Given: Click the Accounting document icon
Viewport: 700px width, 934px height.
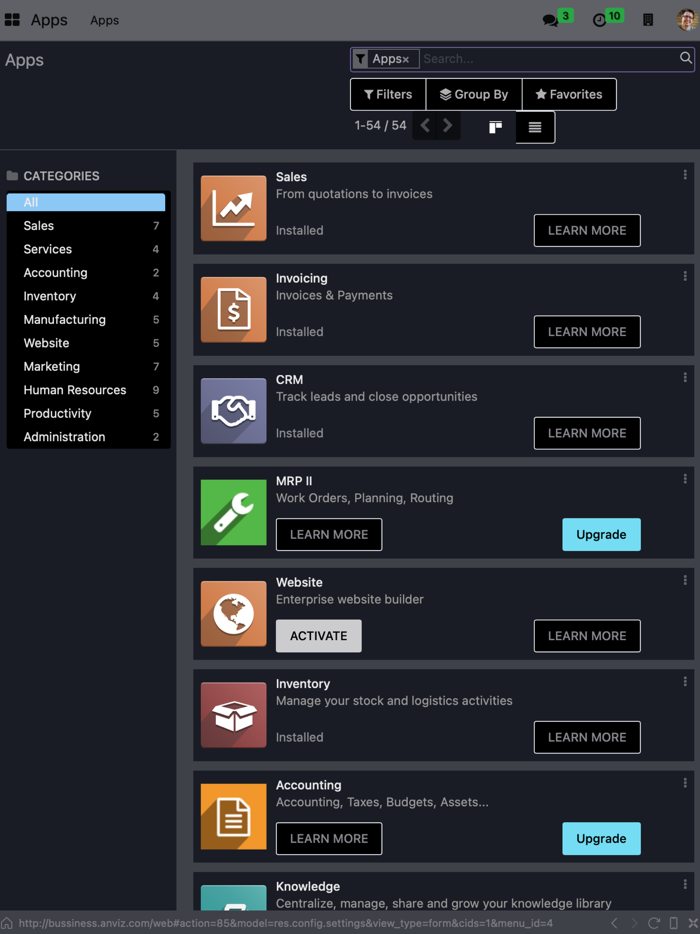Looking at the screenshot, I should (234, 816).
